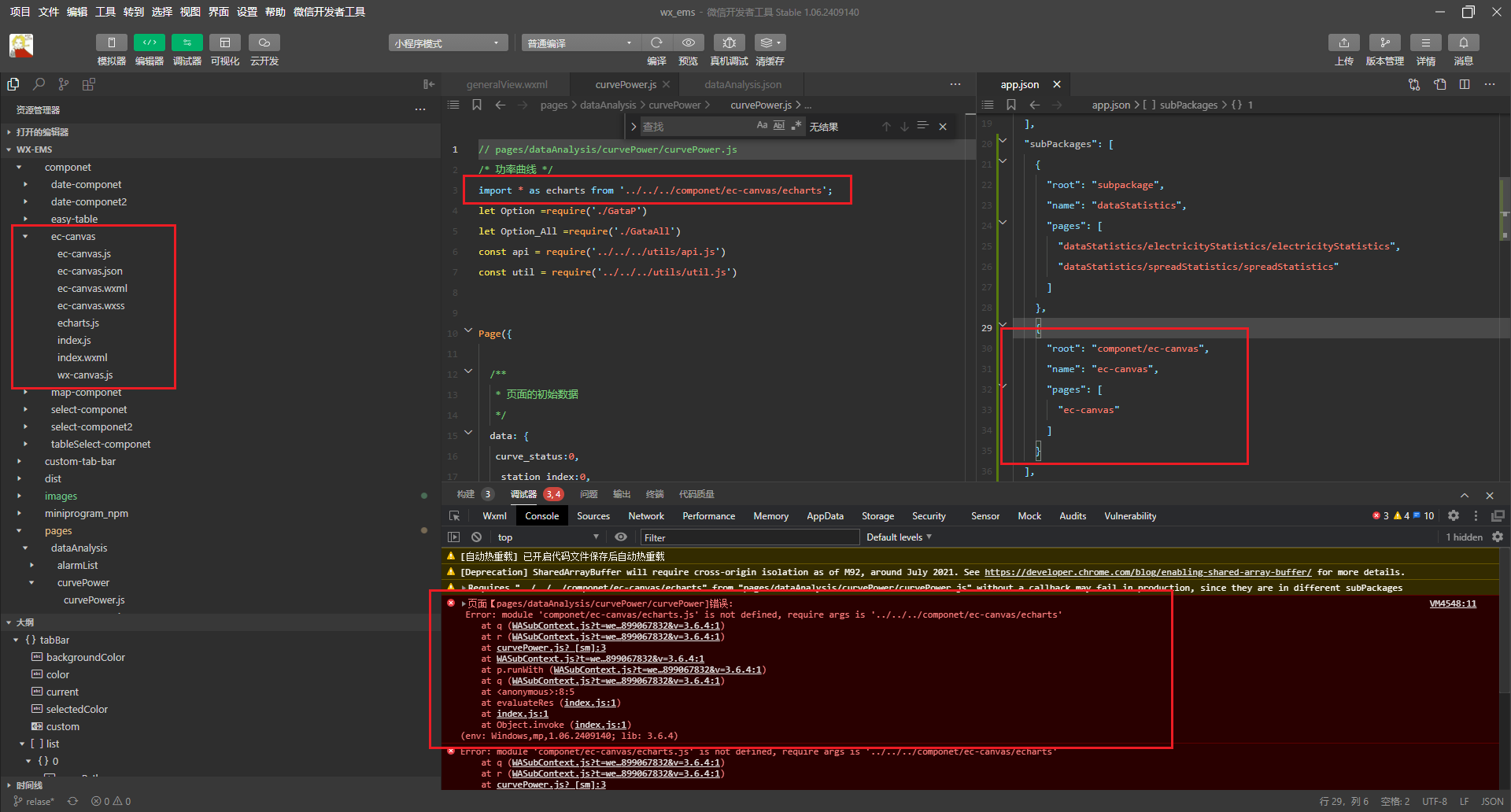Screen dimensions: 1511x812
Task: Click bookmark icon in curvePower.js breadcrumb bar
Action: tap(477, 105)
